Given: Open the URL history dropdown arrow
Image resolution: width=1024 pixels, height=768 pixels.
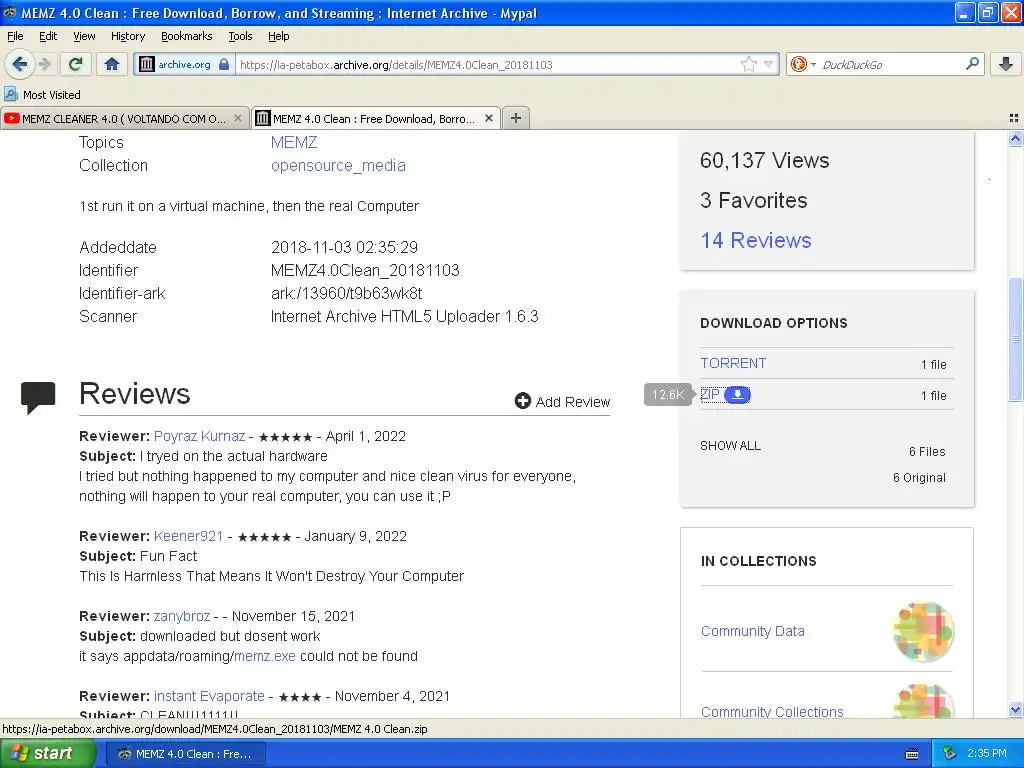Looking at the screenshot, I should pos(769,64).
